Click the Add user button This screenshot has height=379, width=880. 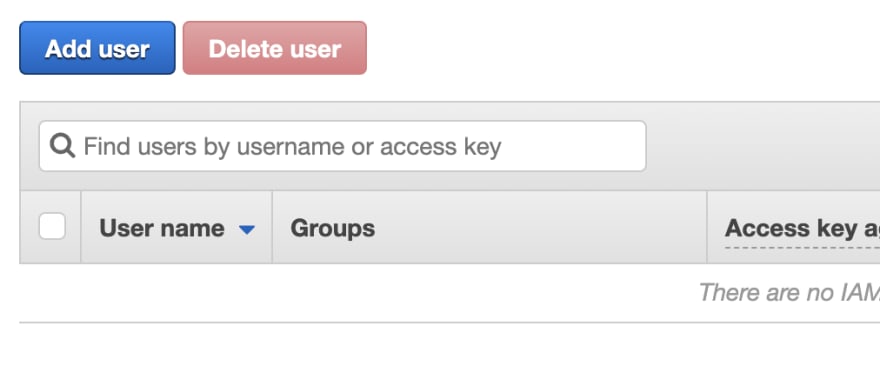(97, 48)
